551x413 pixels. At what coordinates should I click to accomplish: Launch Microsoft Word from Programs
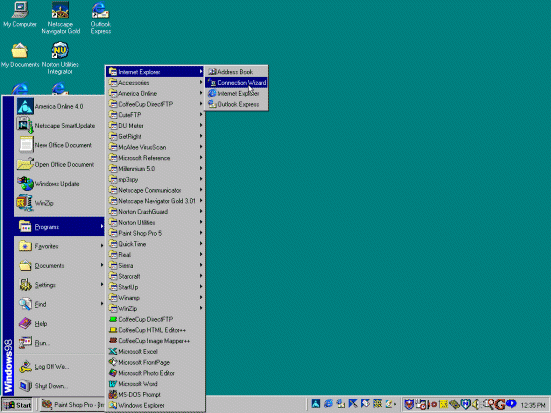[x=155, y=384]
